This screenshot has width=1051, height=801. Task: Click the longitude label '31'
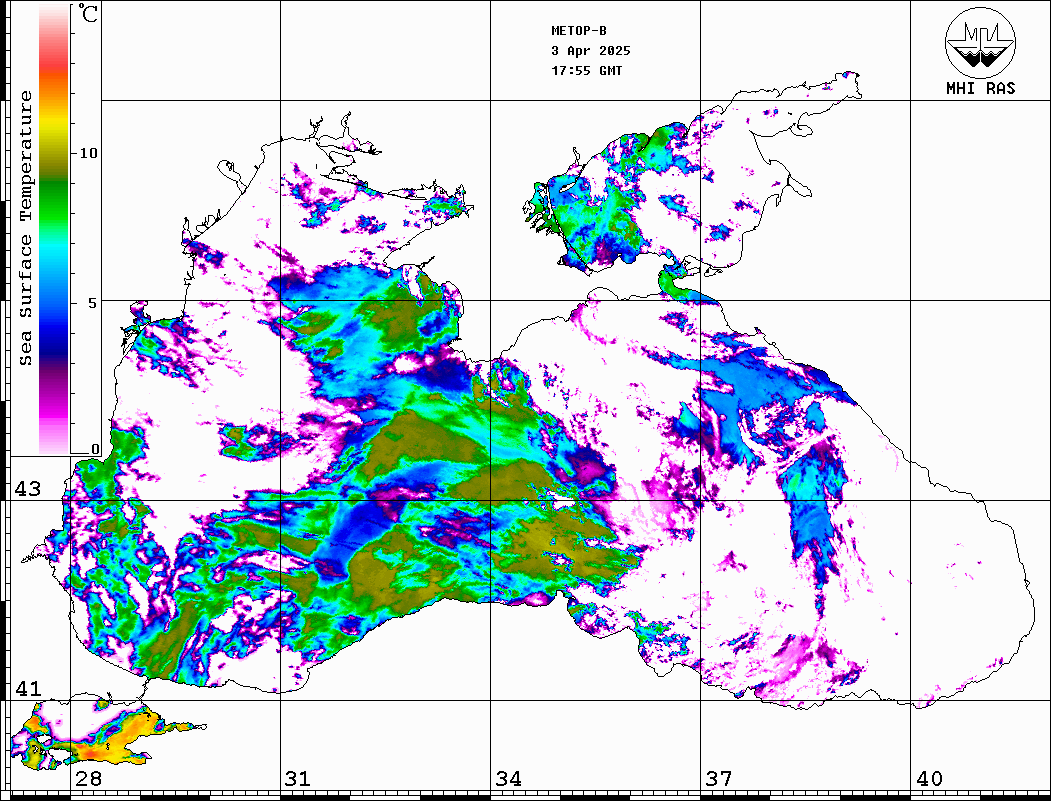(298, 778)
